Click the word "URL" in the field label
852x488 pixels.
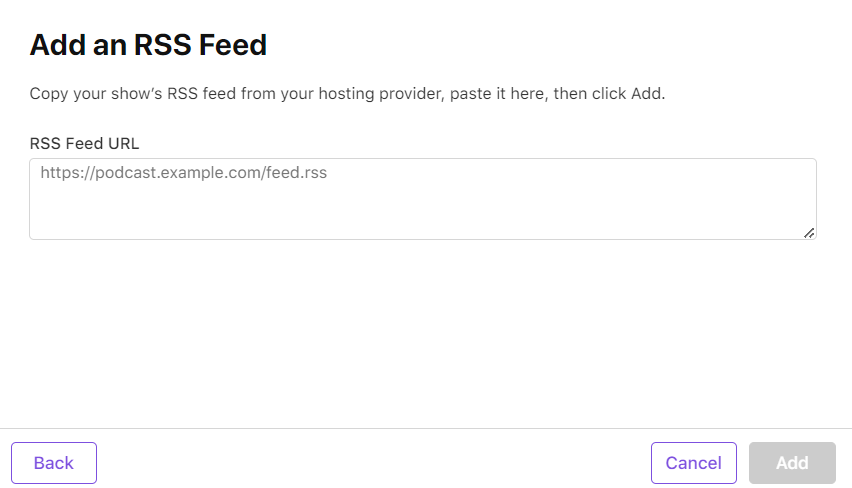pyautogui.click(x=123, y=143)
